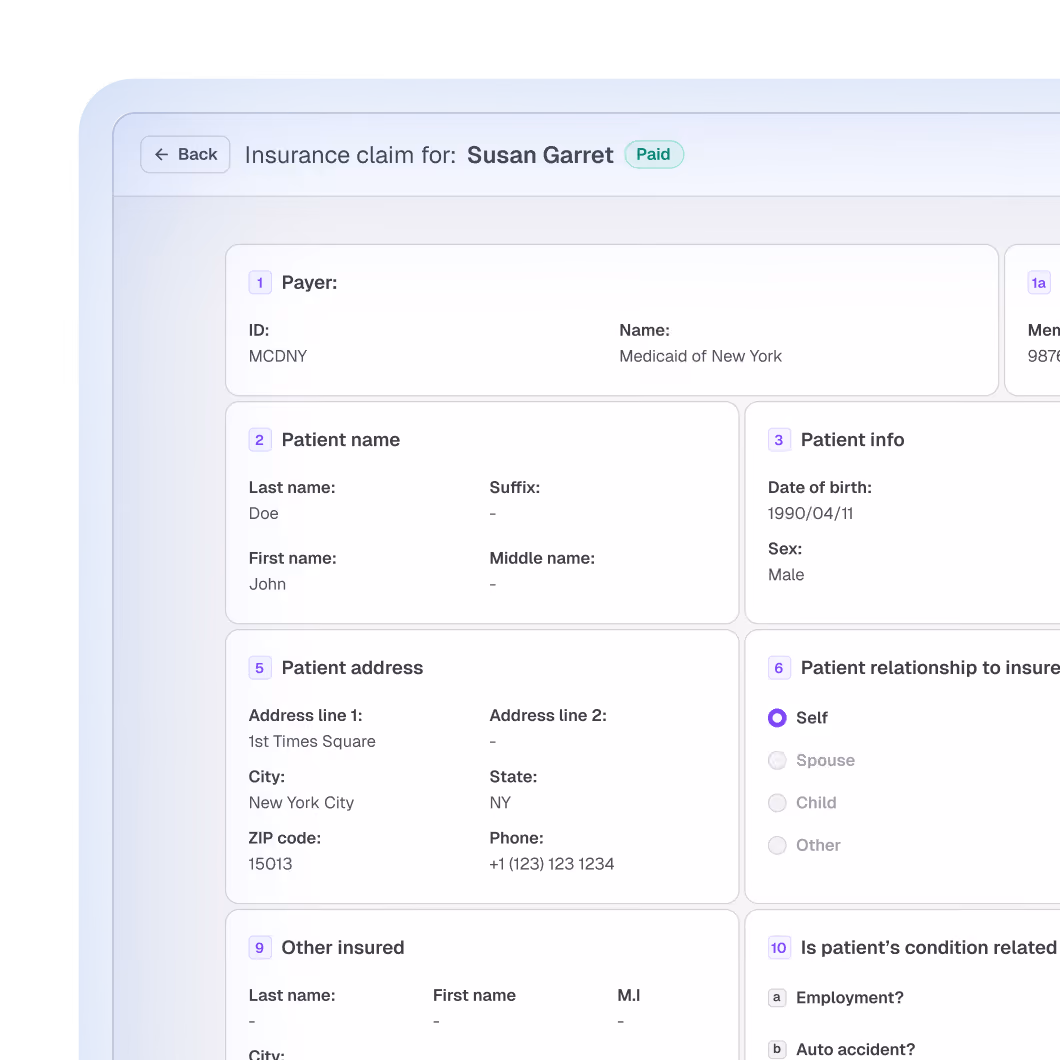Click payer ID value MCDNY
The image size is (1060, 1060).
click(x=278, y=356)
